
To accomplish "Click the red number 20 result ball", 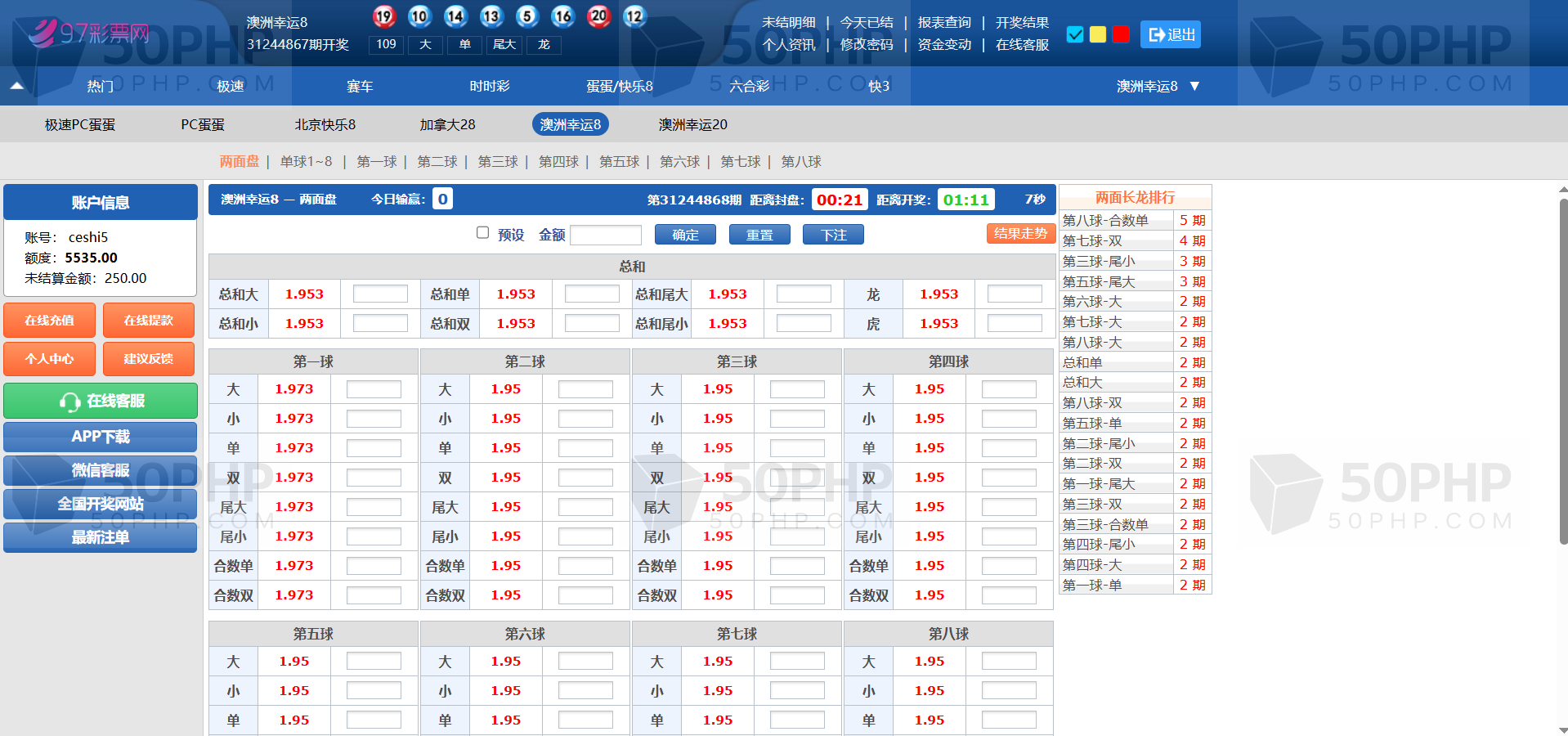I will (599, 16).
